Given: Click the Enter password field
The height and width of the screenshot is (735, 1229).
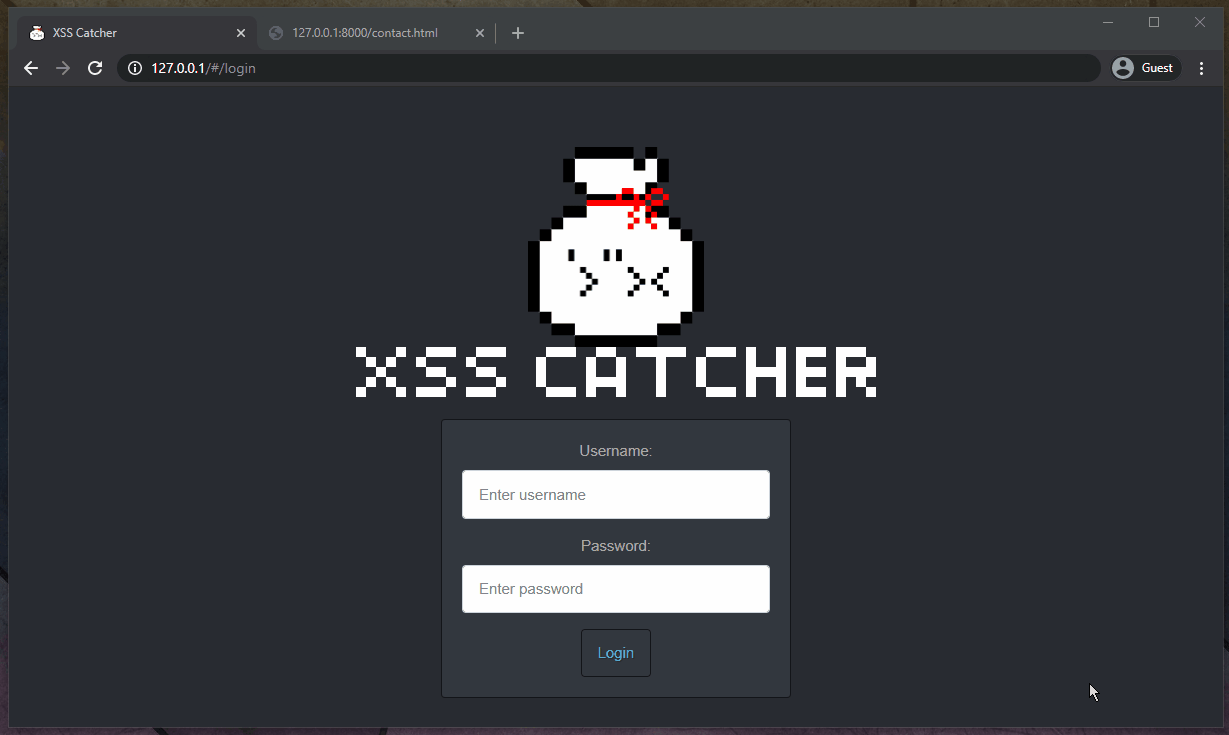Looking at the screenshot, I should tap(616, 589).
